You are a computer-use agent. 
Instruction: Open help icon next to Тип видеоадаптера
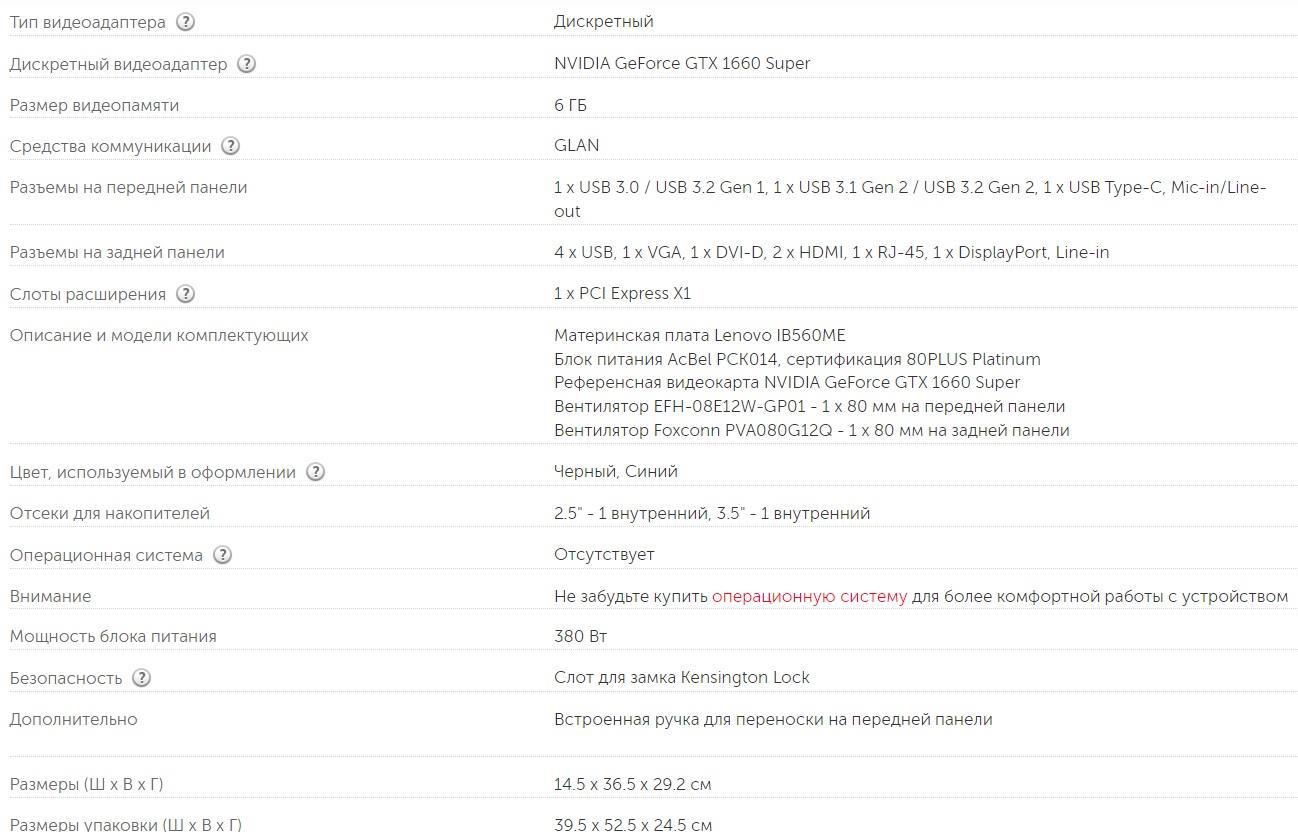pyautogui.click(x=185, y=22)
